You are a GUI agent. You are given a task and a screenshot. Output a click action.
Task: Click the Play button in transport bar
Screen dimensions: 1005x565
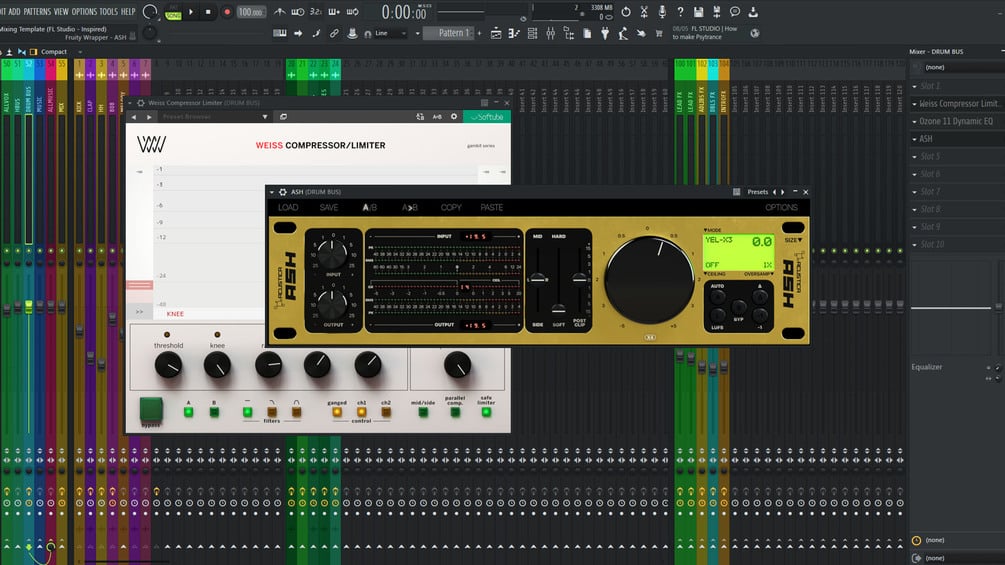click(x=191, y=12)
